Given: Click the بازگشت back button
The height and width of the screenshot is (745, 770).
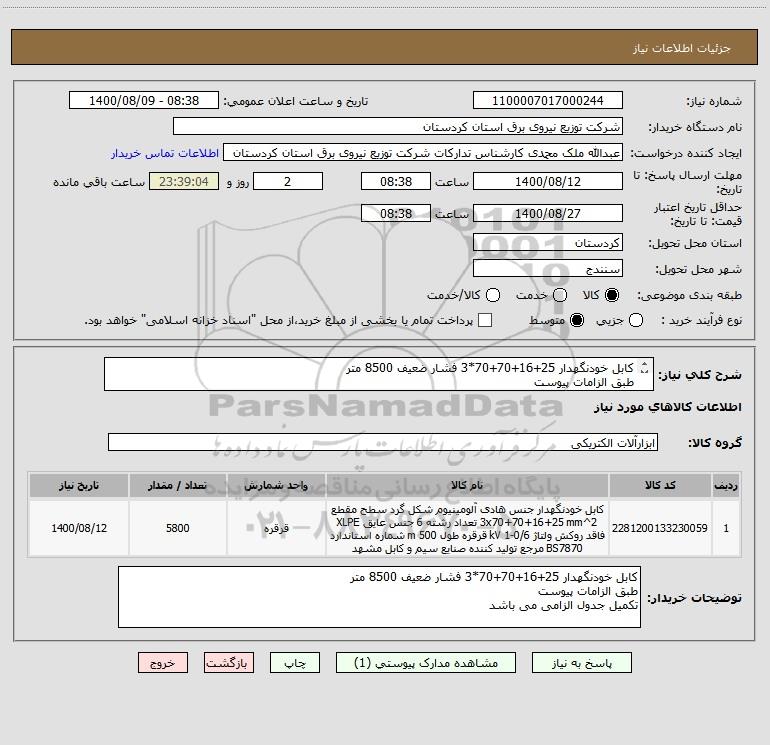Looking at the screenshot, I should [229, 663].
